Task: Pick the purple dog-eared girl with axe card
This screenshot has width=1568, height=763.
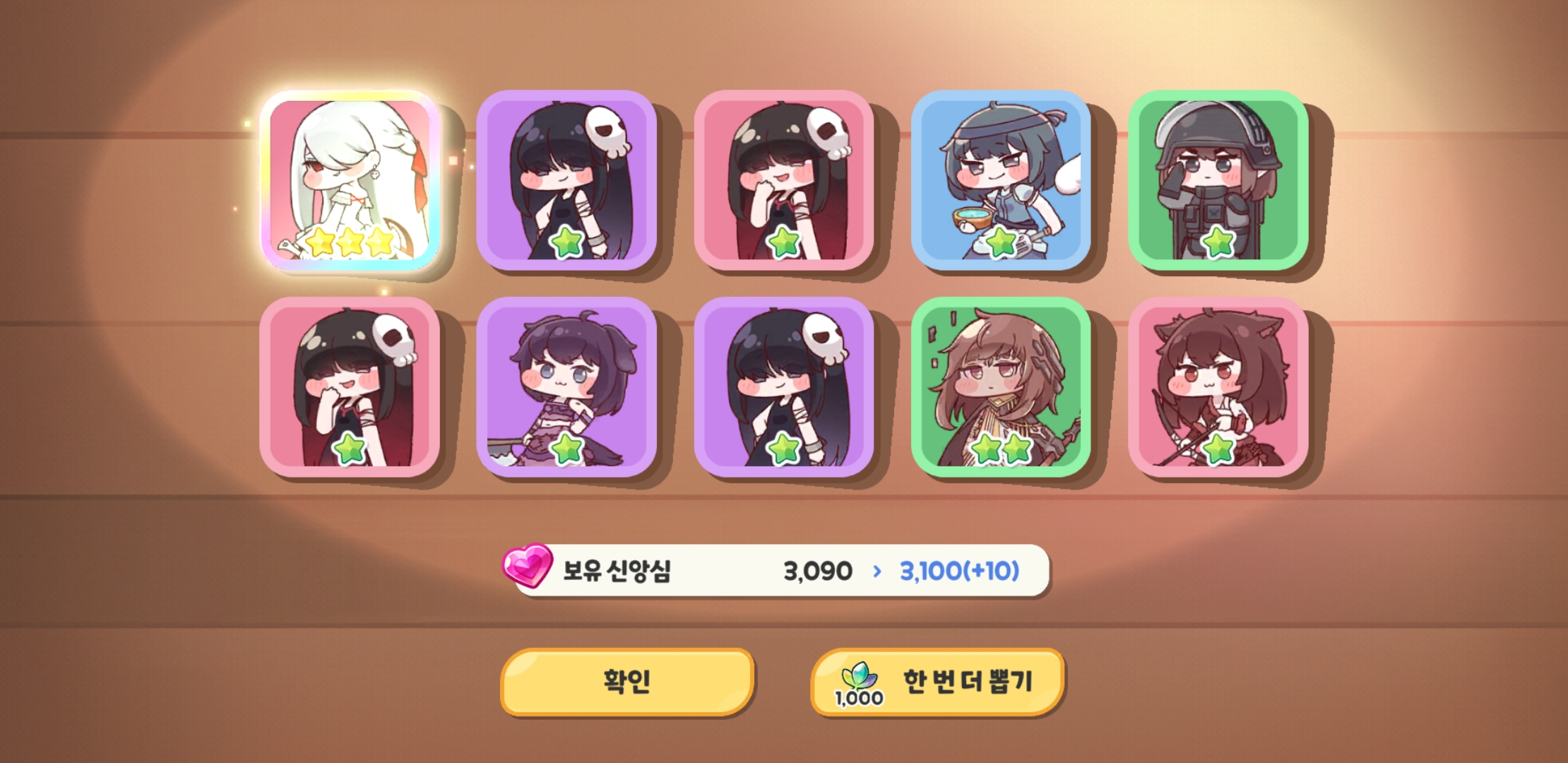Action: pos(566,387)
